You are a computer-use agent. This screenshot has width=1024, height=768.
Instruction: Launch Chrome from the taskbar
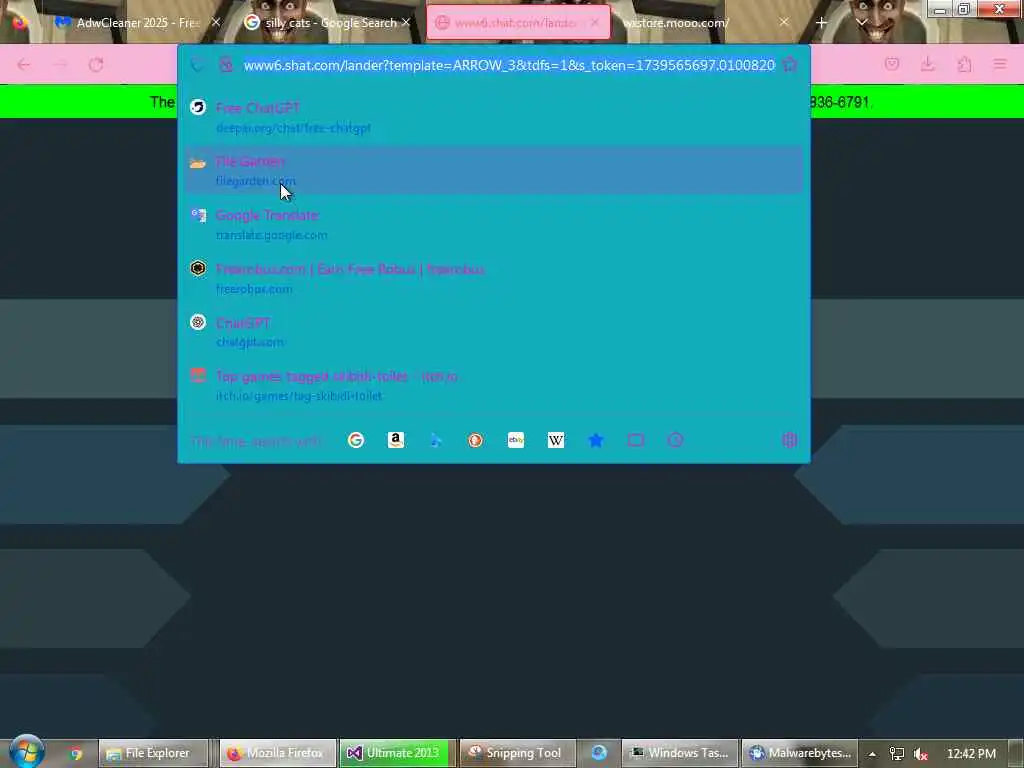(76, 753)
